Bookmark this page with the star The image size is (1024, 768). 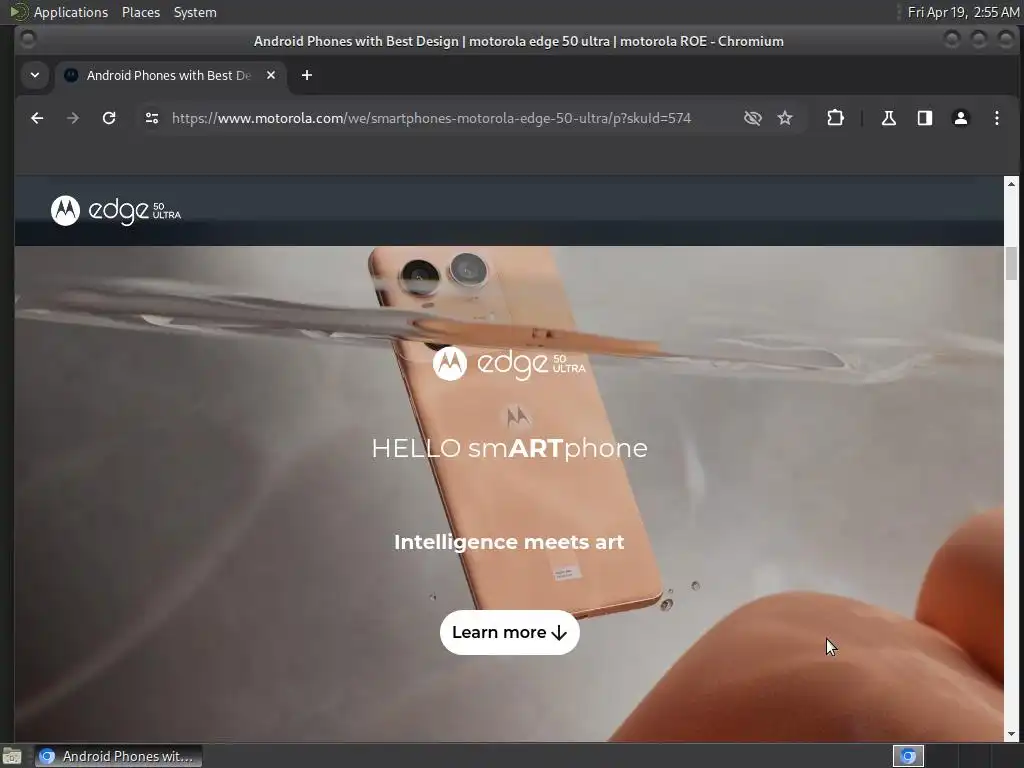click(785, 118)
